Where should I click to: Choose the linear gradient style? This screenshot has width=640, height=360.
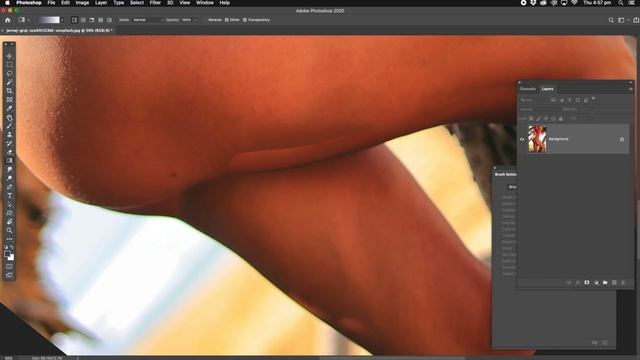click(x=74, y=20)
